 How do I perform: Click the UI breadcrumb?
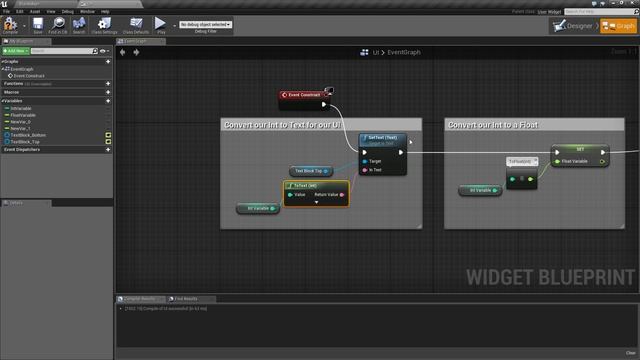tap(376, 52)
